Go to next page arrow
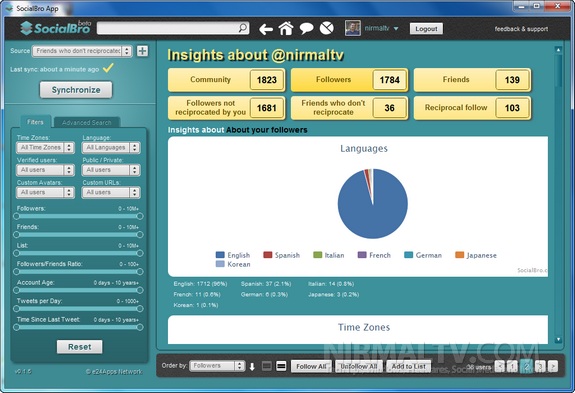The height and width of the screenshot is (393, 575). (x=553, y=366)
